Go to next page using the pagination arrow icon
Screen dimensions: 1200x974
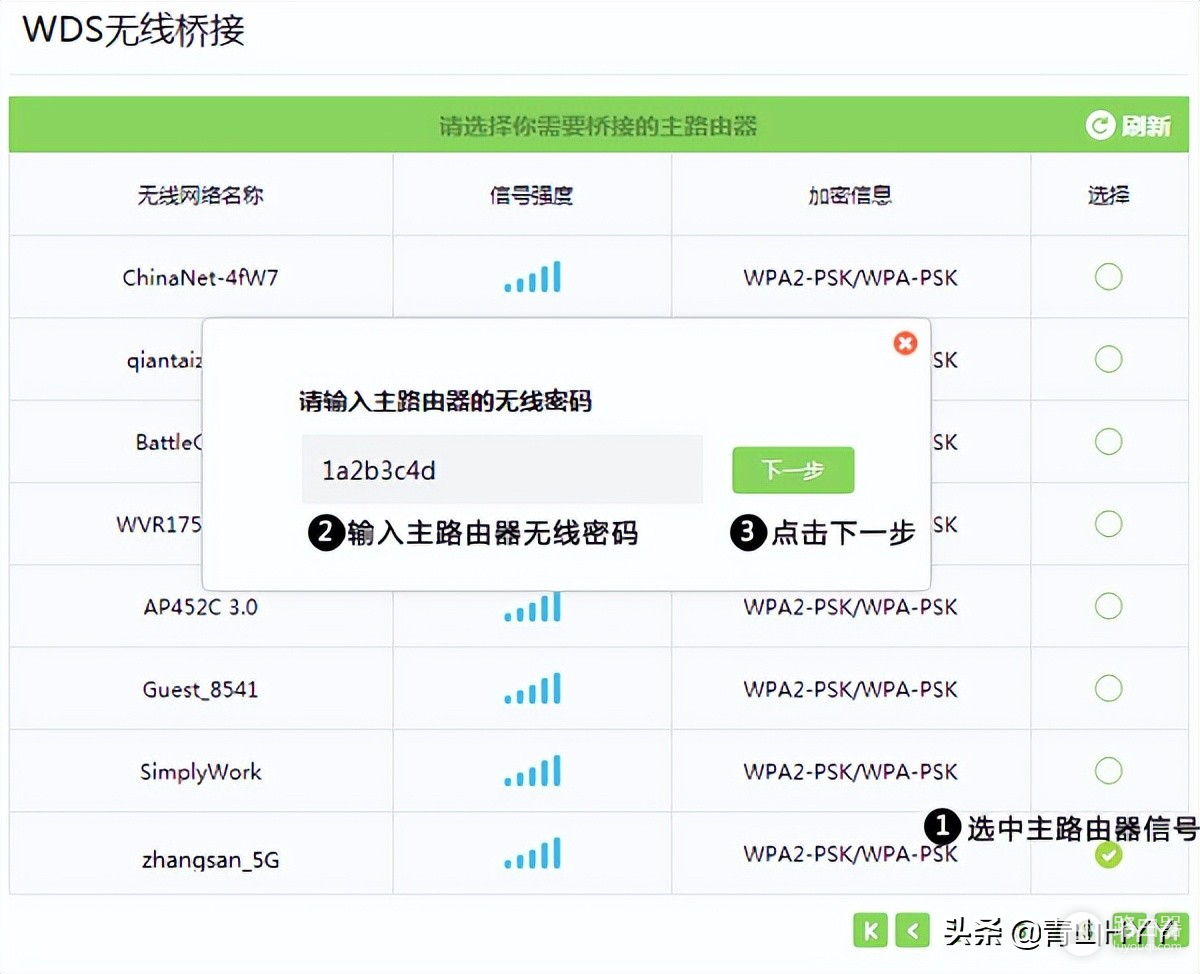1131,929
